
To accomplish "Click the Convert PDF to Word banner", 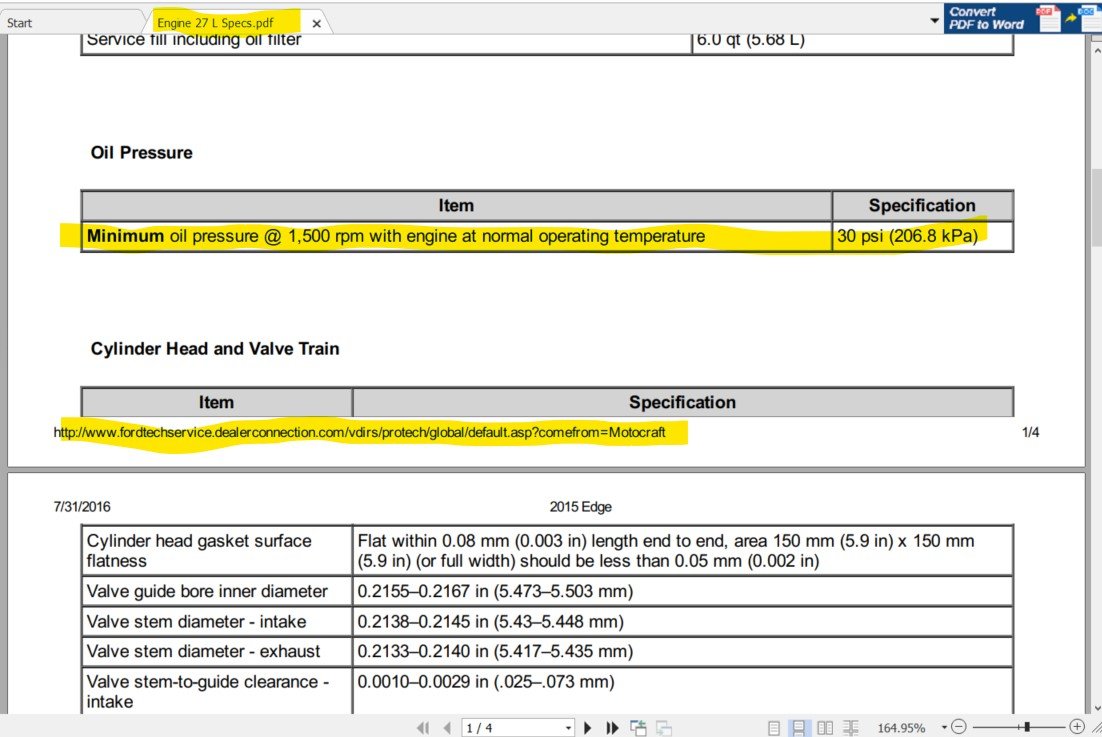I will point(1020,18).
